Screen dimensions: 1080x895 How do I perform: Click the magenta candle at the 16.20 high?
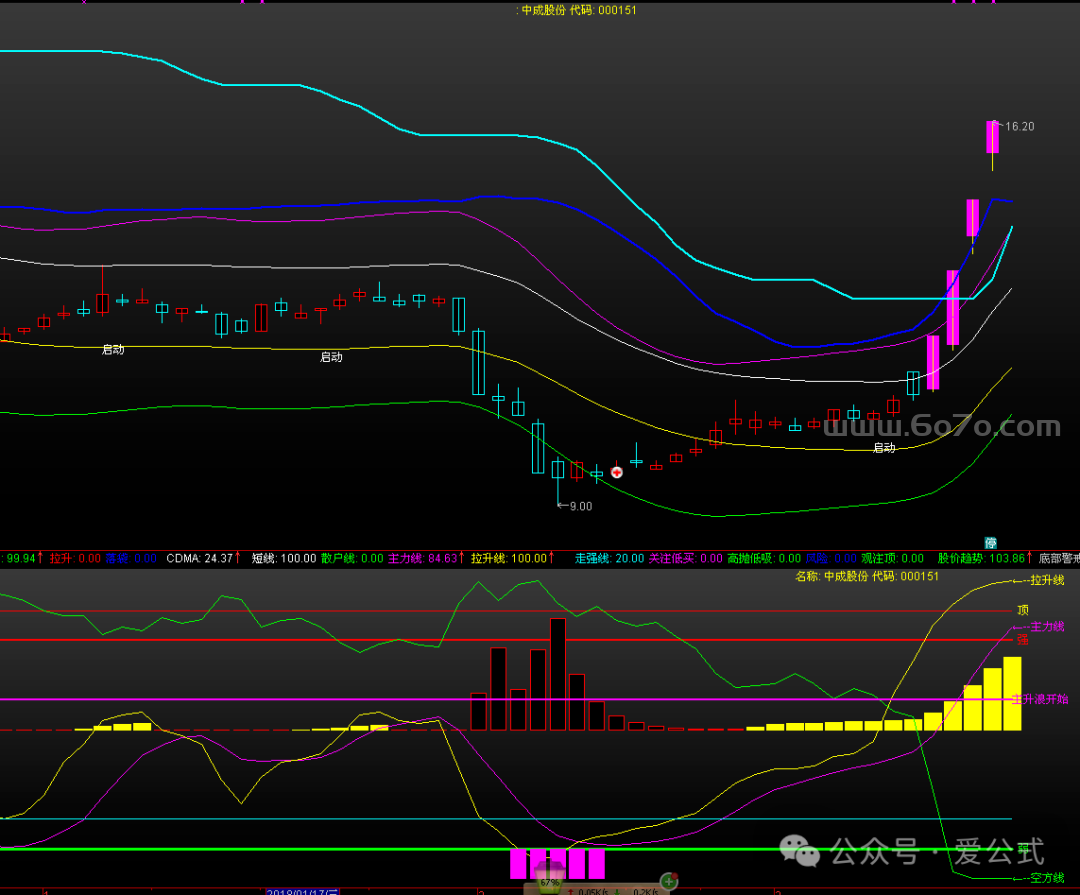[x=992, y=137]
